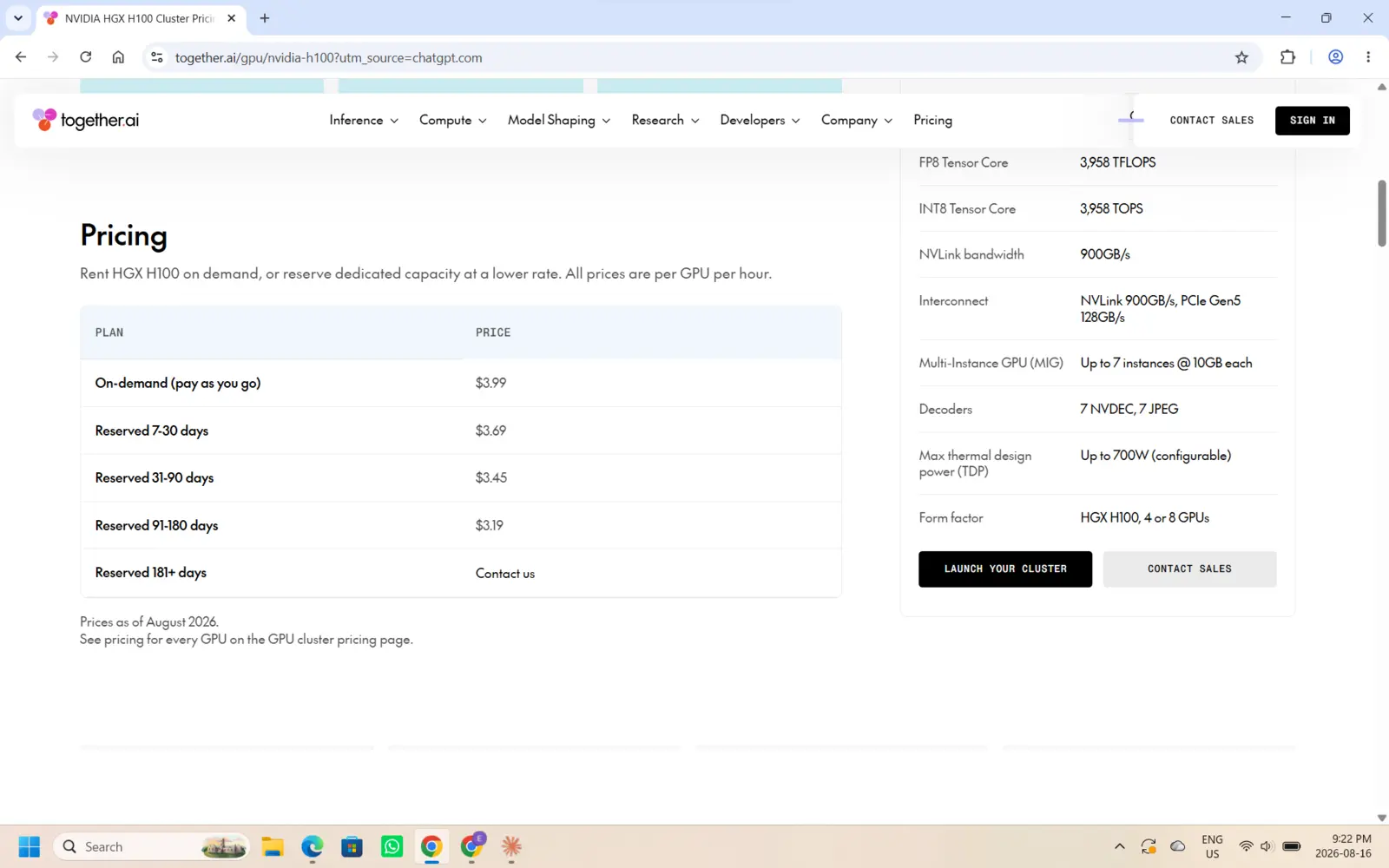Go forward in browser history
The height and width of the screenshot is (868, 1389).
pos(53,57)
